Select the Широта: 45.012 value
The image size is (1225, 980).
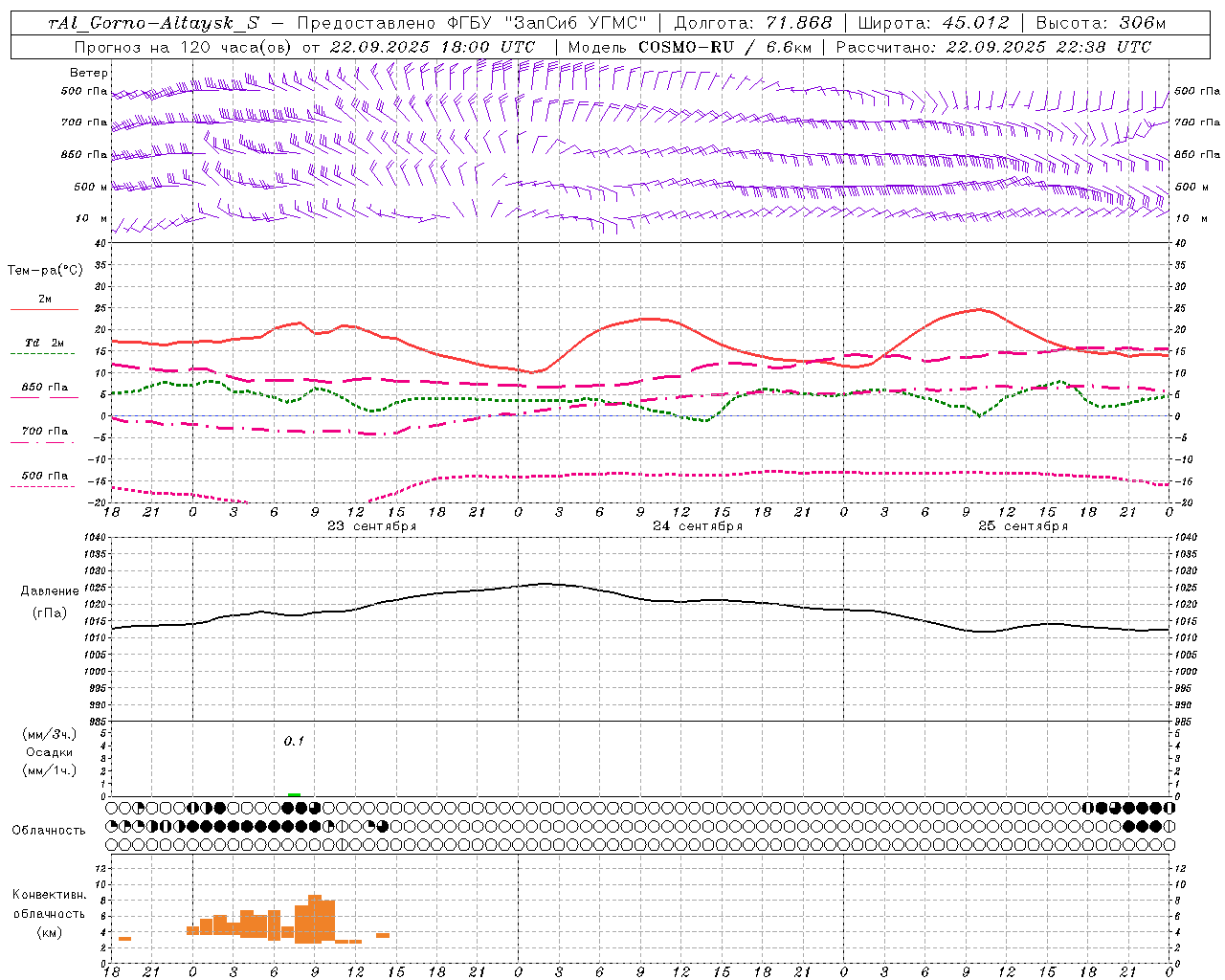933,23
